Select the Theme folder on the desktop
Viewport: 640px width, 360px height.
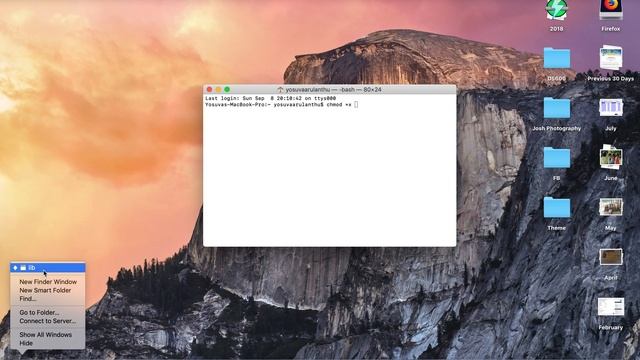point(557,208)
